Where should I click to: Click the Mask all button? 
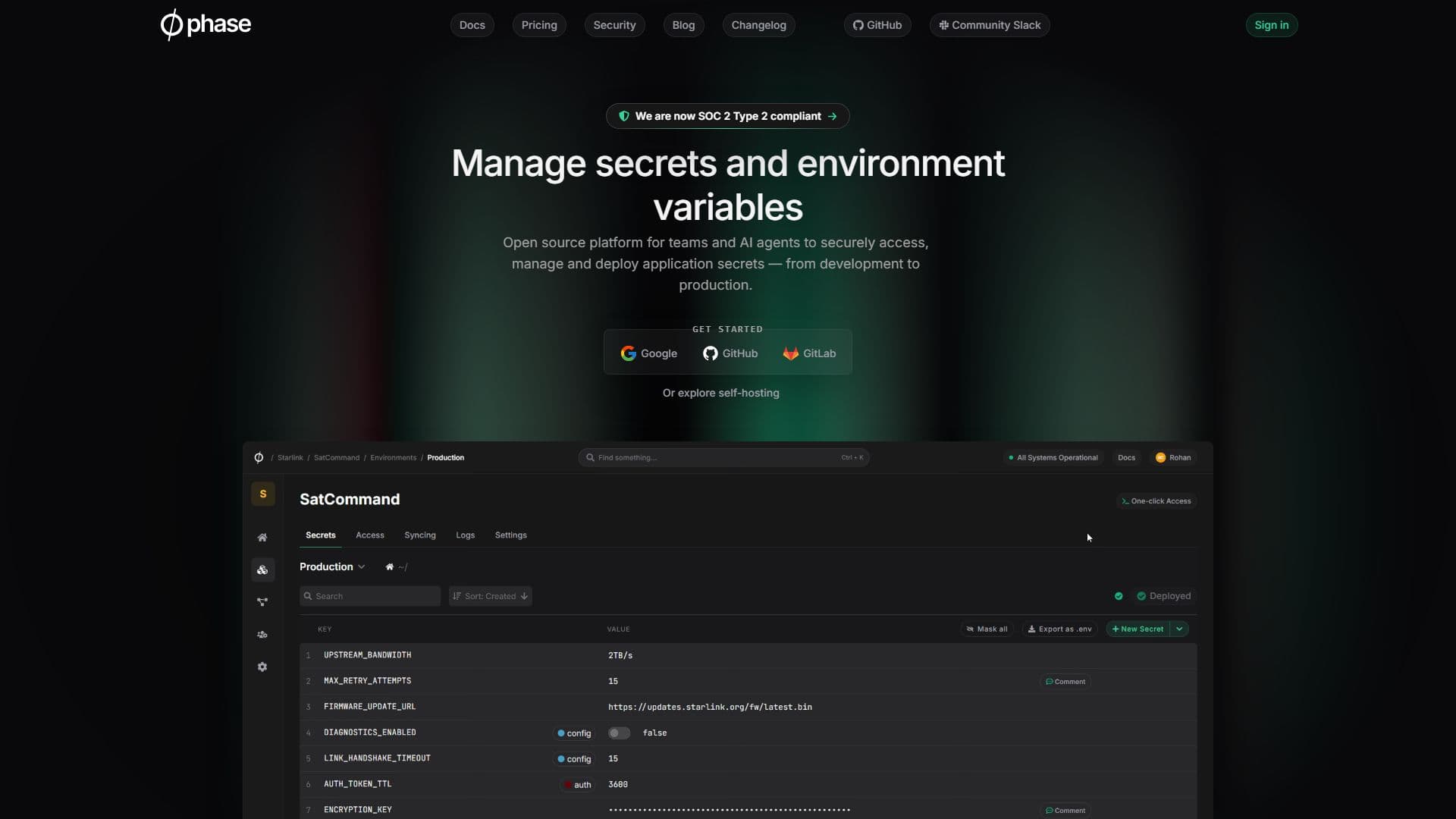tap(987, 629)
